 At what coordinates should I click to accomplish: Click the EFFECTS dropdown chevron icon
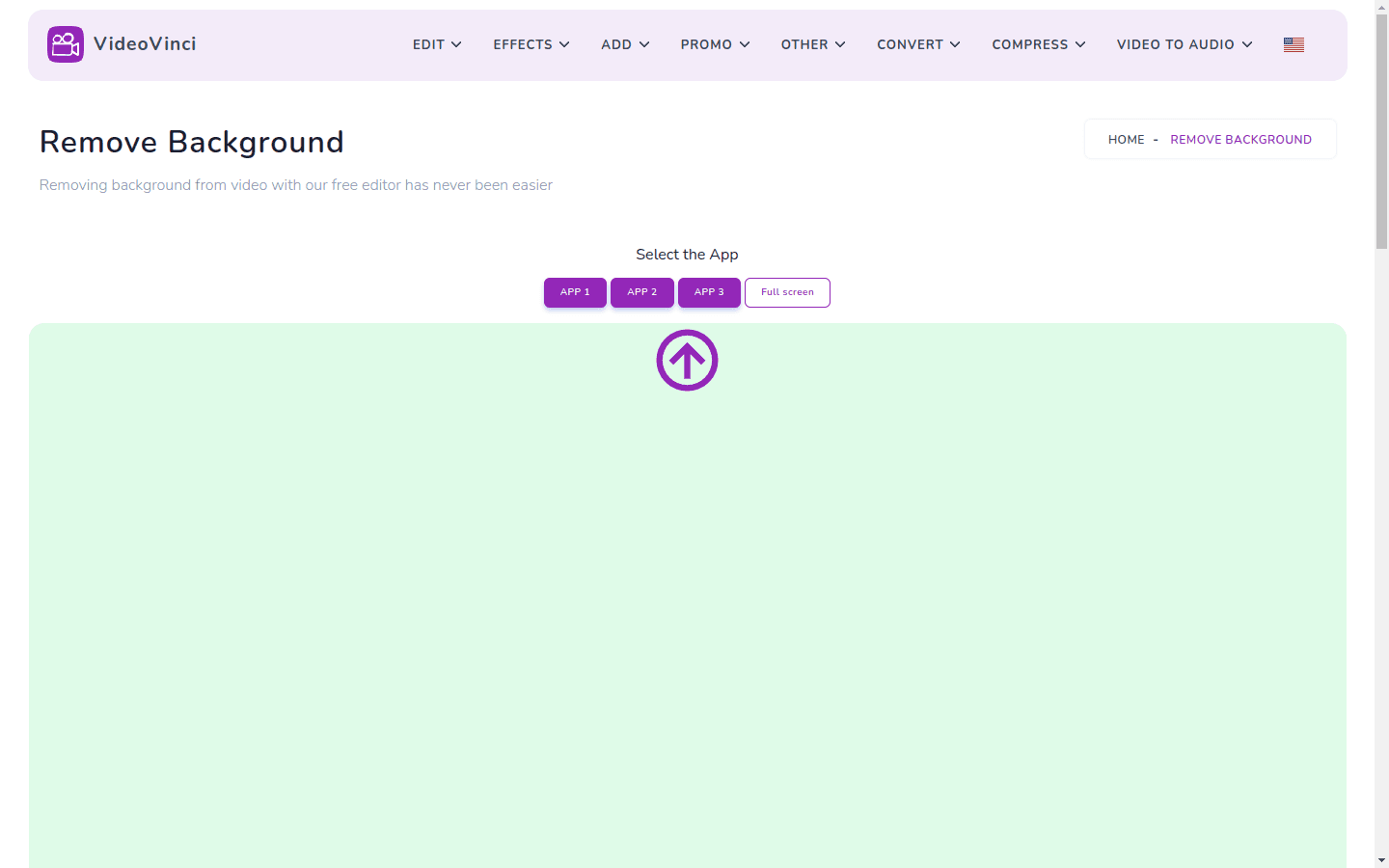564,44
